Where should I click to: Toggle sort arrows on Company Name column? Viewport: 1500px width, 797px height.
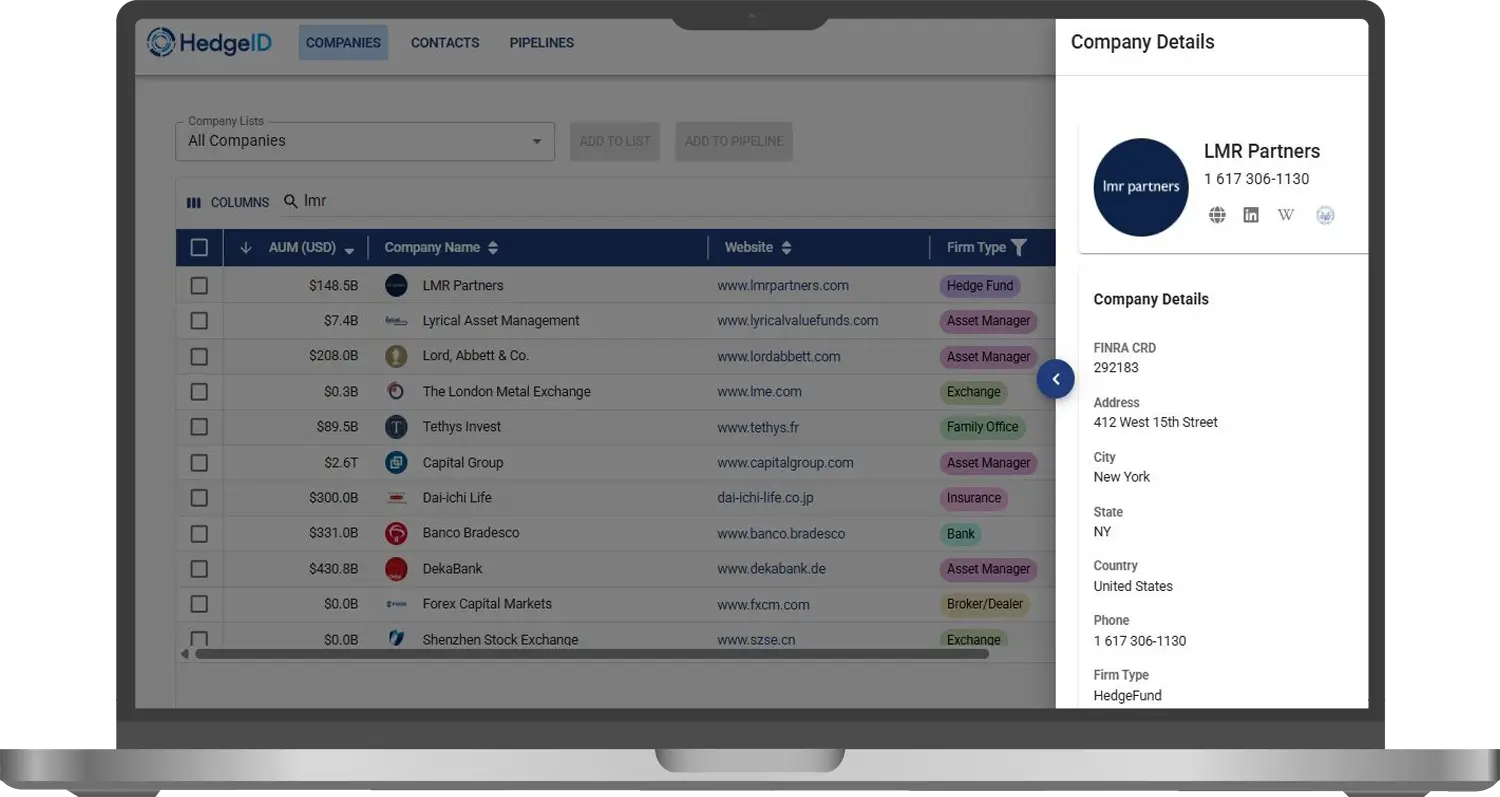[x=493, y=247]
